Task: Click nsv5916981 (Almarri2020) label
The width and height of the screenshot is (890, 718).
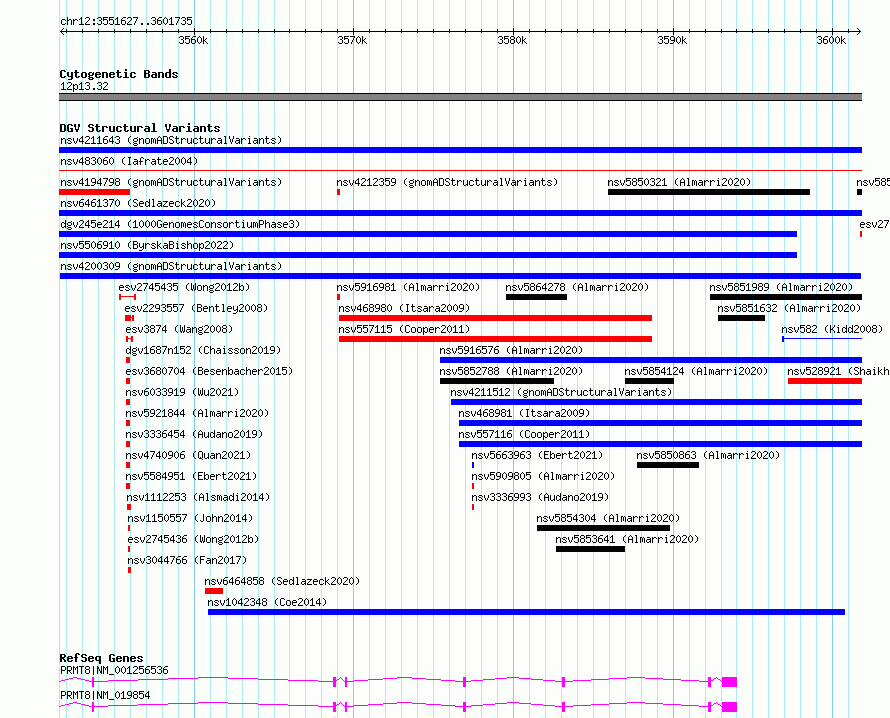Action: tap(408, 287)
